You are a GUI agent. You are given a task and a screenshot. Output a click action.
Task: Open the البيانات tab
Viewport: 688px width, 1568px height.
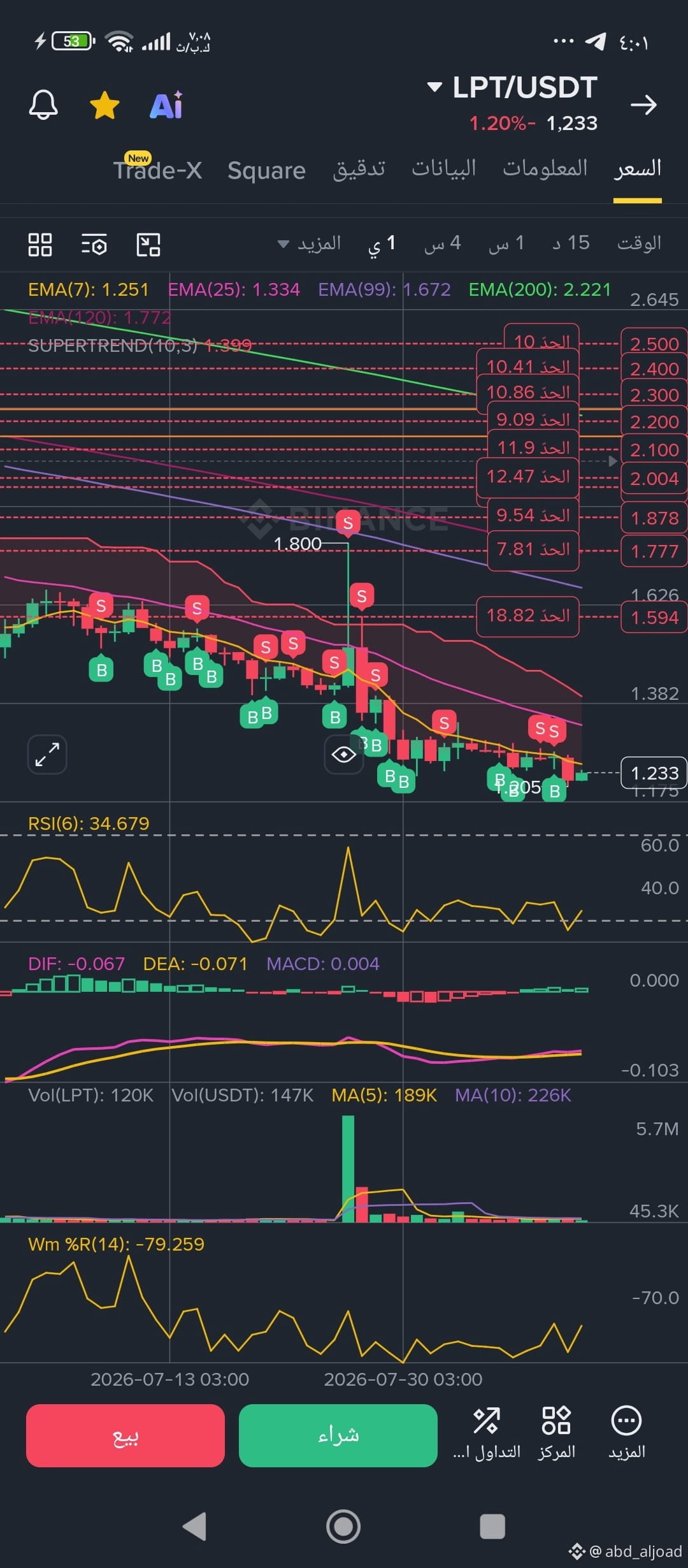point(444,168)
